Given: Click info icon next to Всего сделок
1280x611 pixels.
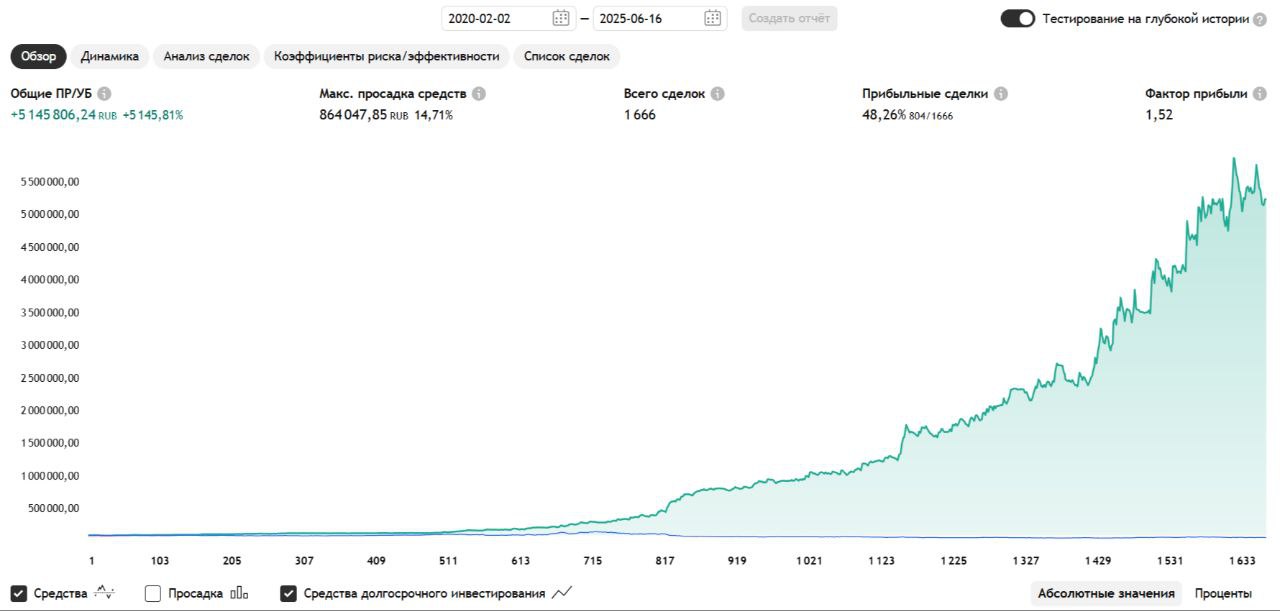Looking at the screenshot, I should 718,93.
